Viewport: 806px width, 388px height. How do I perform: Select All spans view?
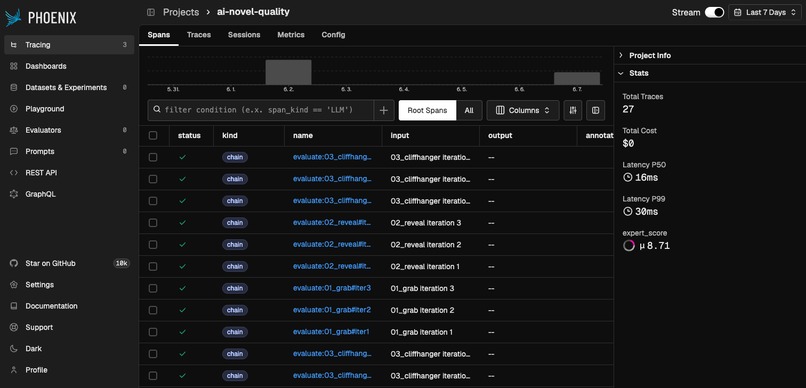tap(469, 110)
